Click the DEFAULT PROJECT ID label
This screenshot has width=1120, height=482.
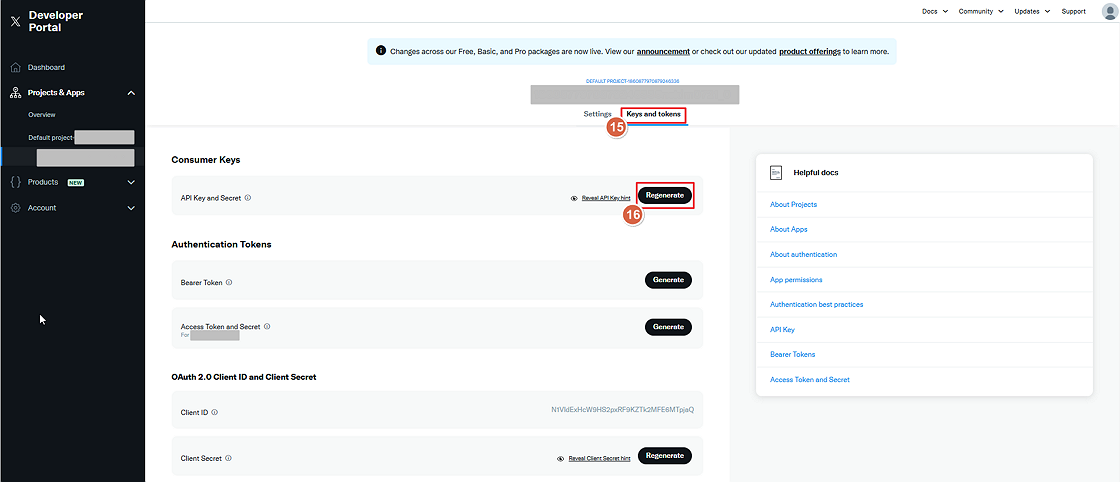coord(632,81)
